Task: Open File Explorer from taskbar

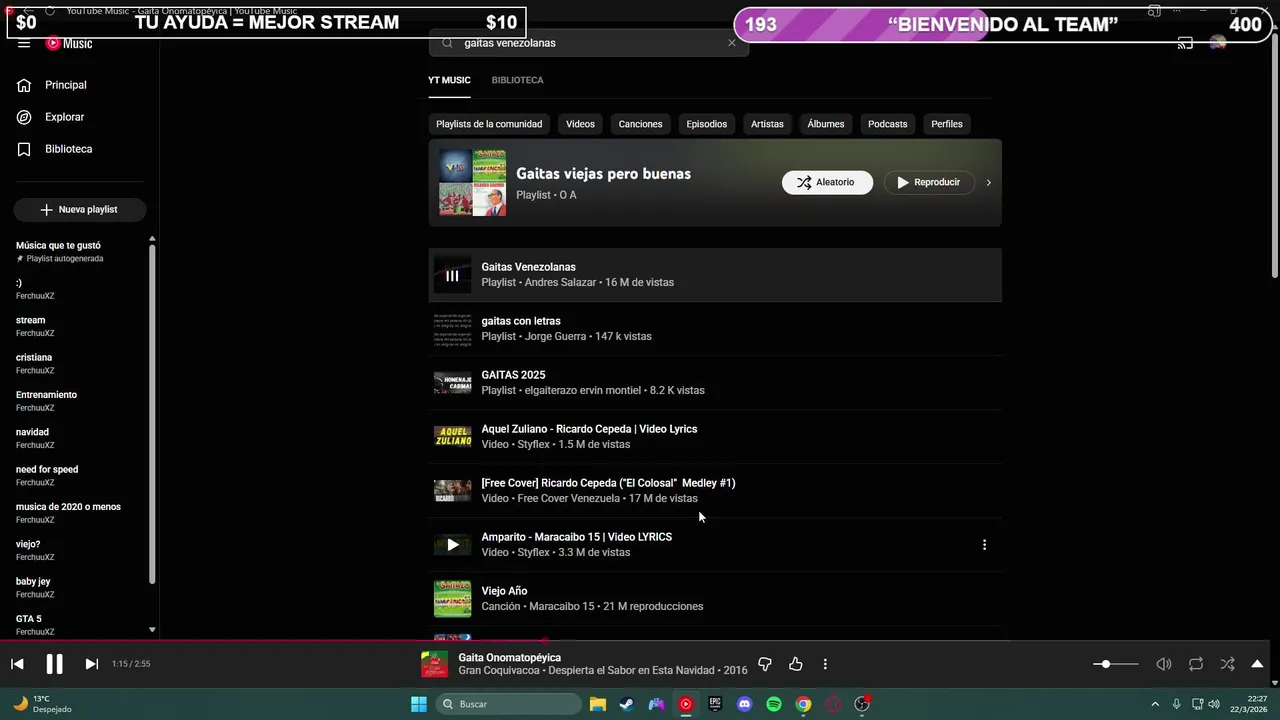Action: (x=597, y=704)
